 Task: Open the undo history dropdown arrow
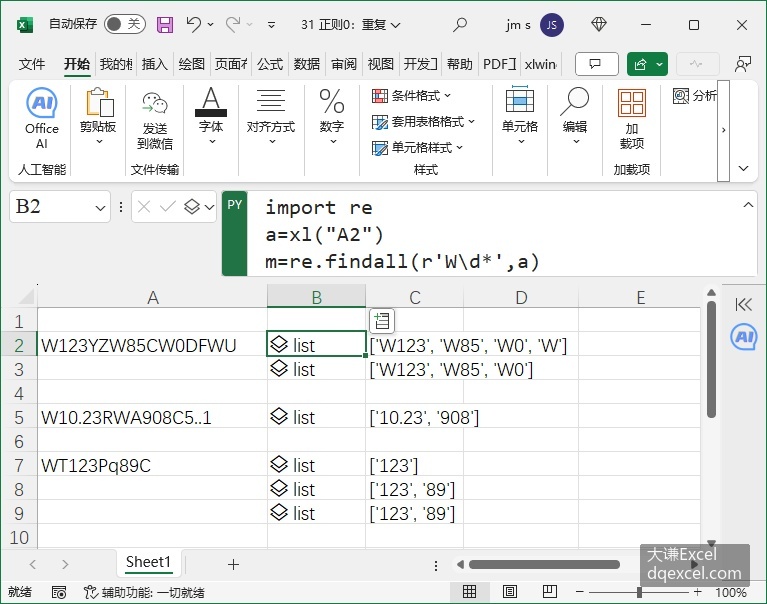tap(211, 24)
